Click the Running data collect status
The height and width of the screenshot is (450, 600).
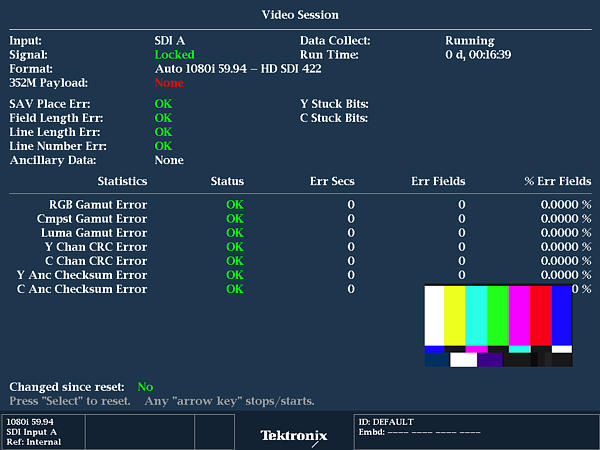click(470, 41)
